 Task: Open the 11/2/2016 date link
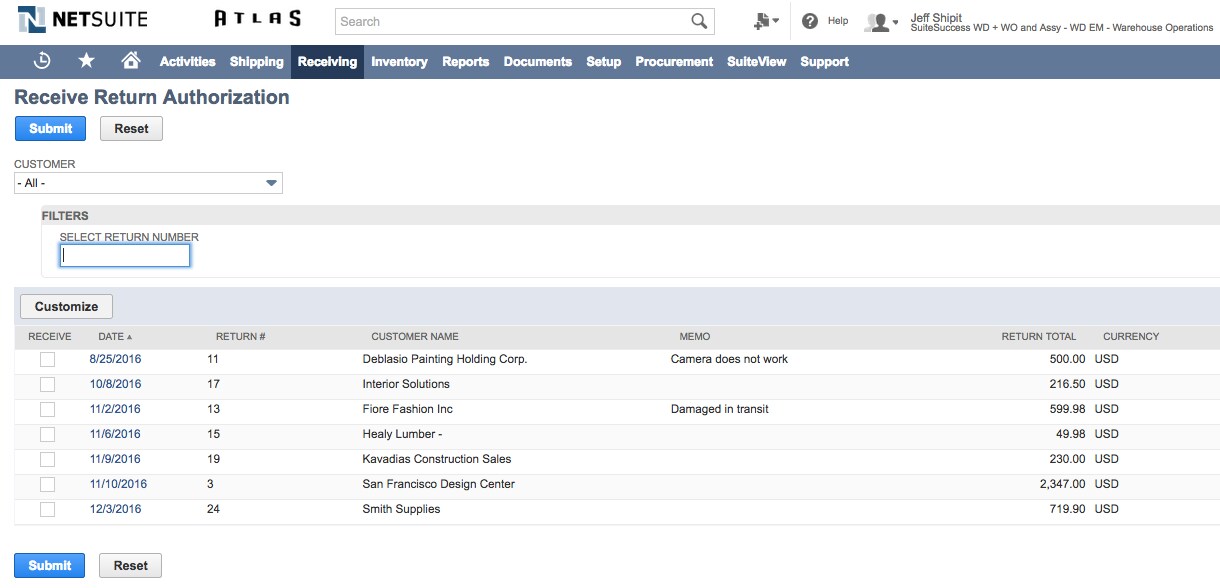pos(115,409)
